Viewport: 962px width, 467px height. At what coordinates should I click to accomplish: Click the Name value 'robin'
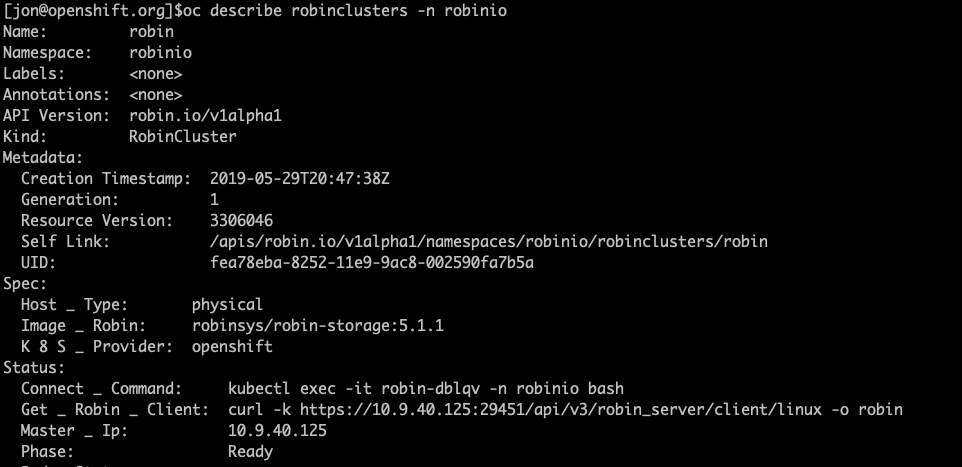[x=151, y=32]
